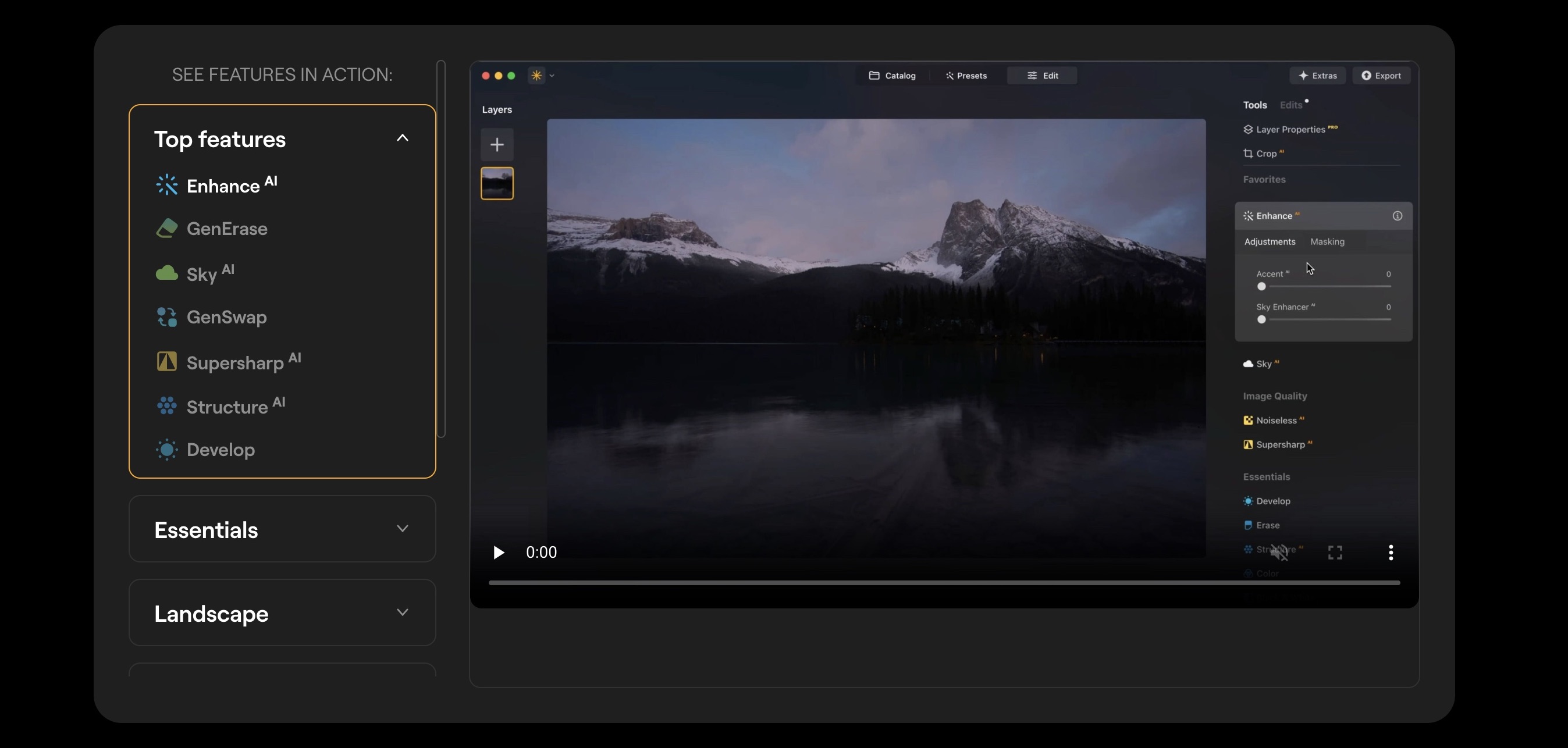This screenshot has height=748, width=1568.
Task: Click the Favorites section label
Action: [x=1264, y=180]
